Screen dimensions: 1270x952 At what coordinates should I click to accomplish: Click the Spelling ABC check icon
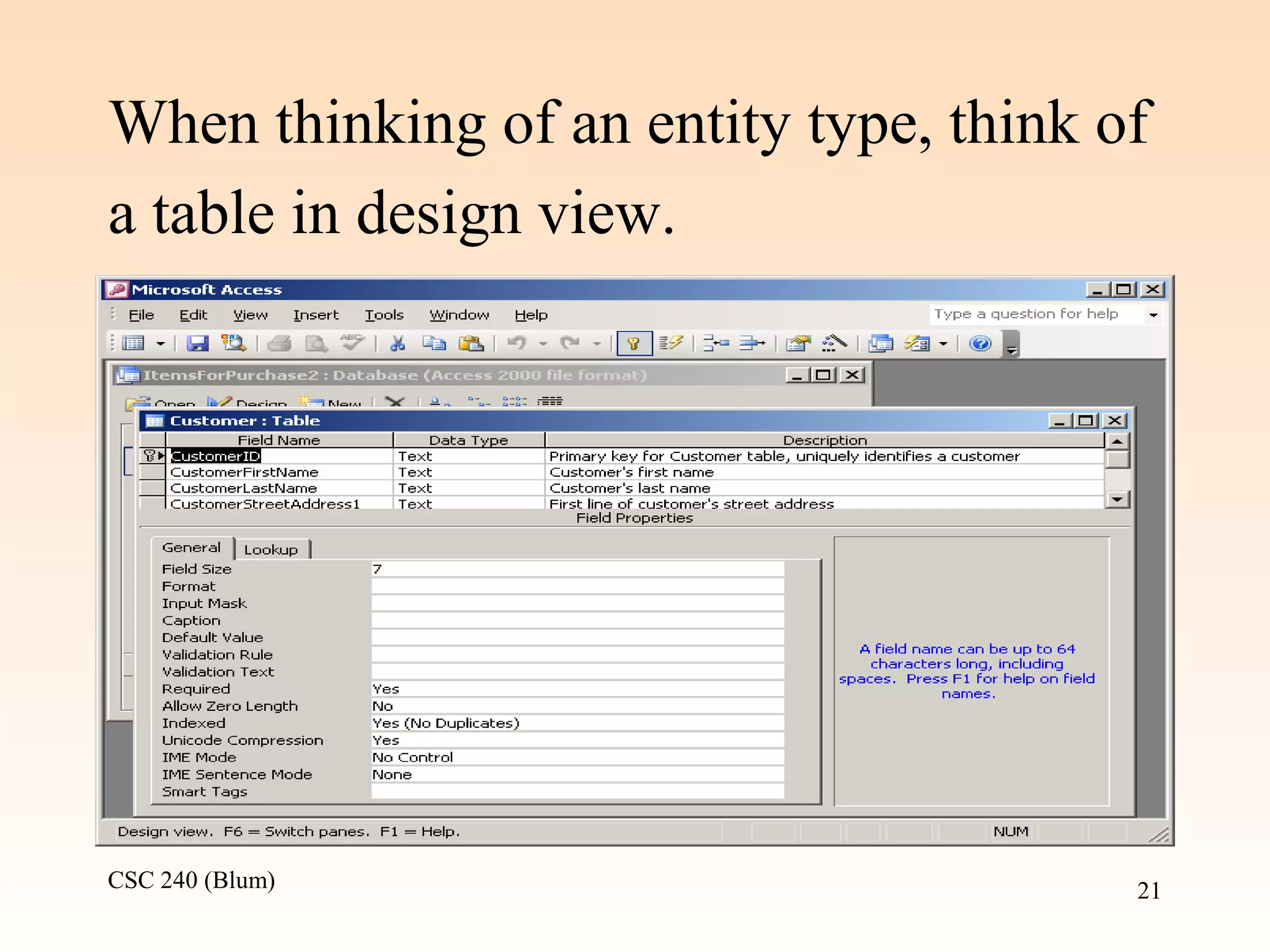pyautogui.click(x=352, y=342)
